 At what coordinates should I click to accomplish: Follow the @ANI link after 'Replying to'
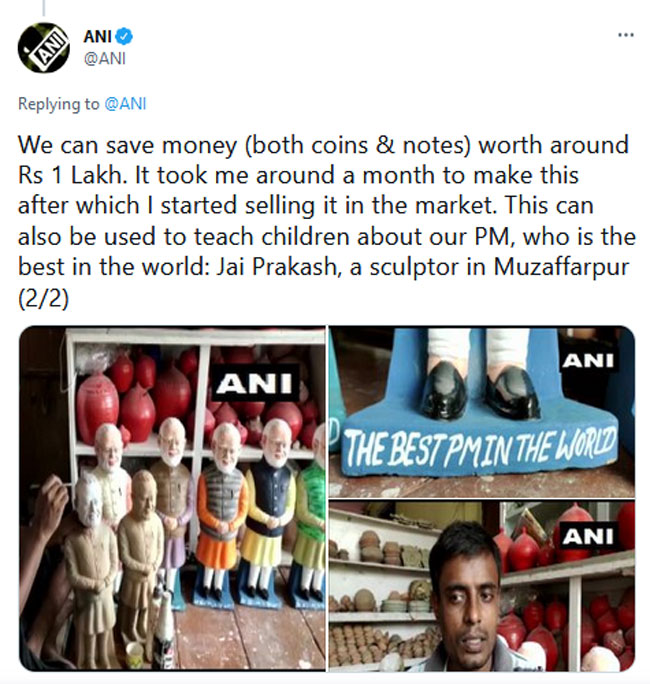point(125,104)
